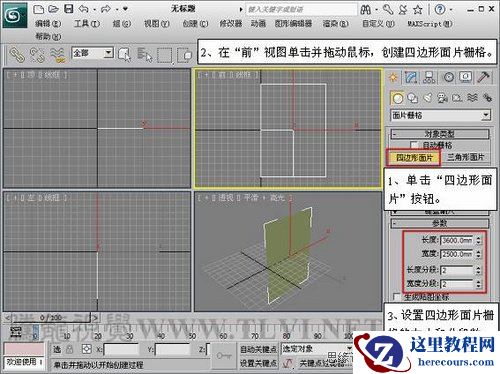
Task: Select Lights category icon
Action: 428,98
